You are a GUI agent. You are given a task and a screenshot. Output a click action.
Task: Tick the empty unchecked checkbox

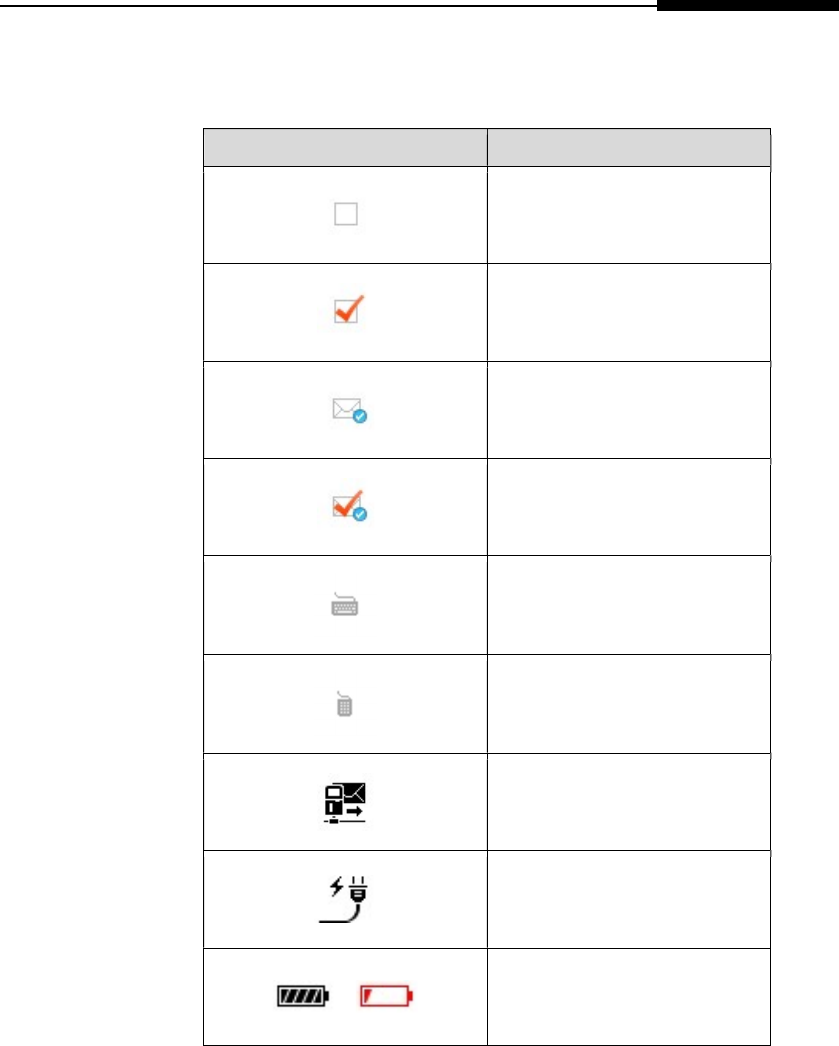(x=346, y=214)
